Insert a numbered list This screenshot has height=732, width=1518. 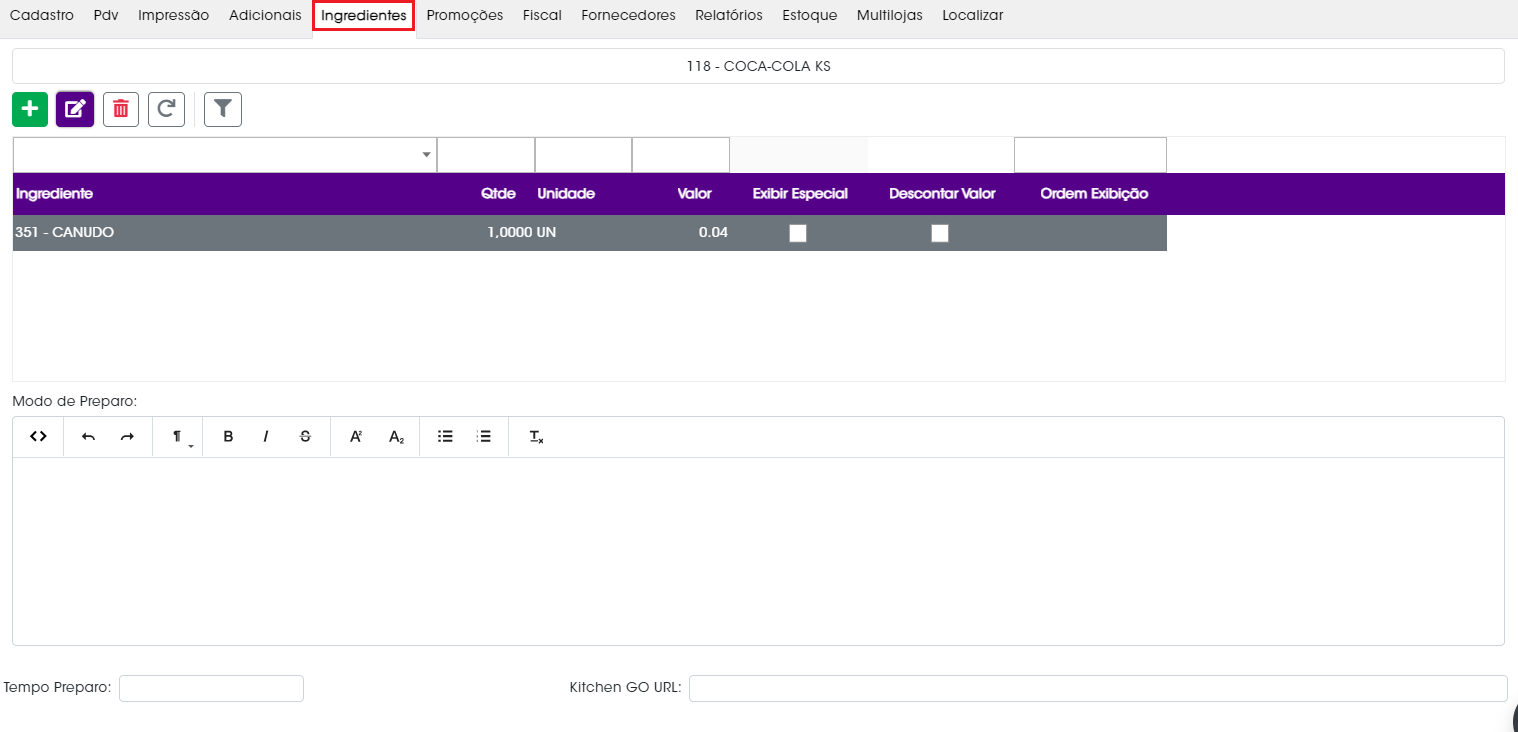(484, 437)
